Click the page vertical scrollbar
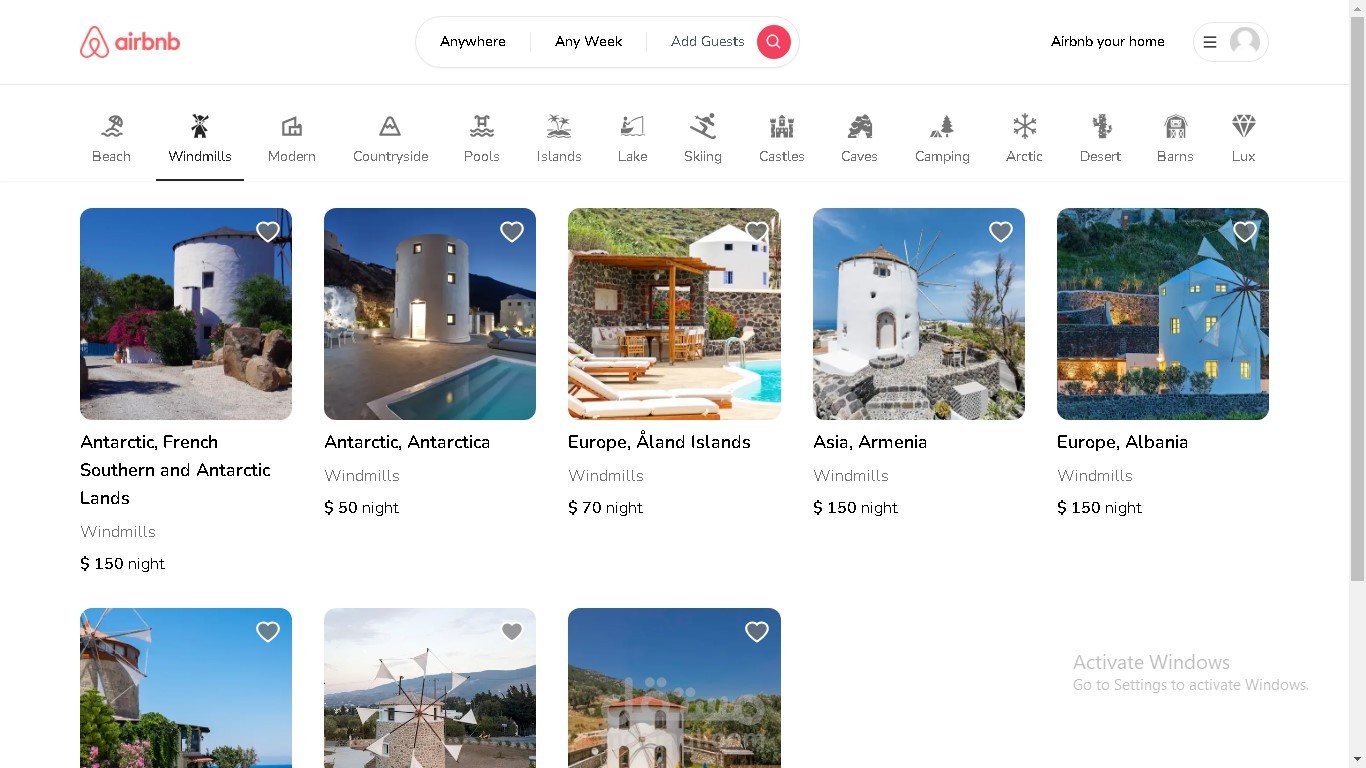The image size is (1366, 768). click(x=1357, y=298)
